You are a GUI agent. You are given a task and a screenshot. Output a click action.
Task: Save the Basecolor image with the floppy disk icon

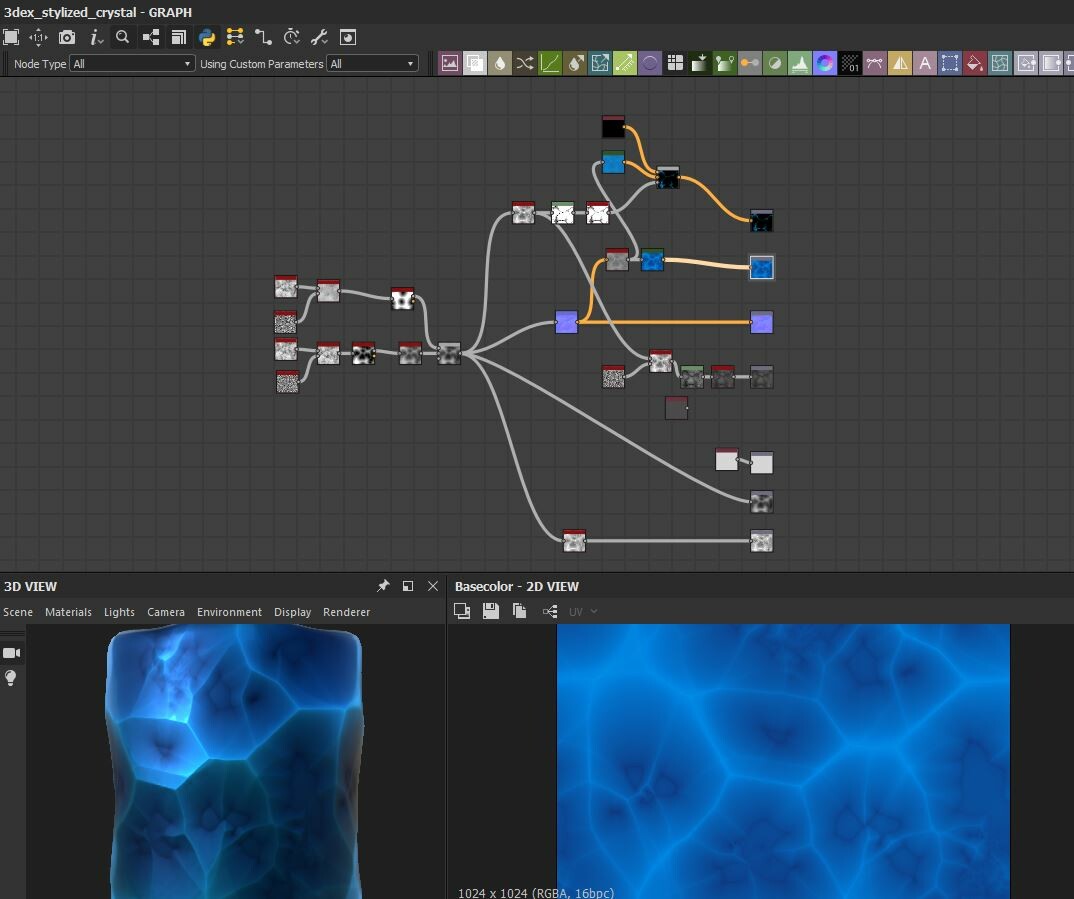point(491,611)
